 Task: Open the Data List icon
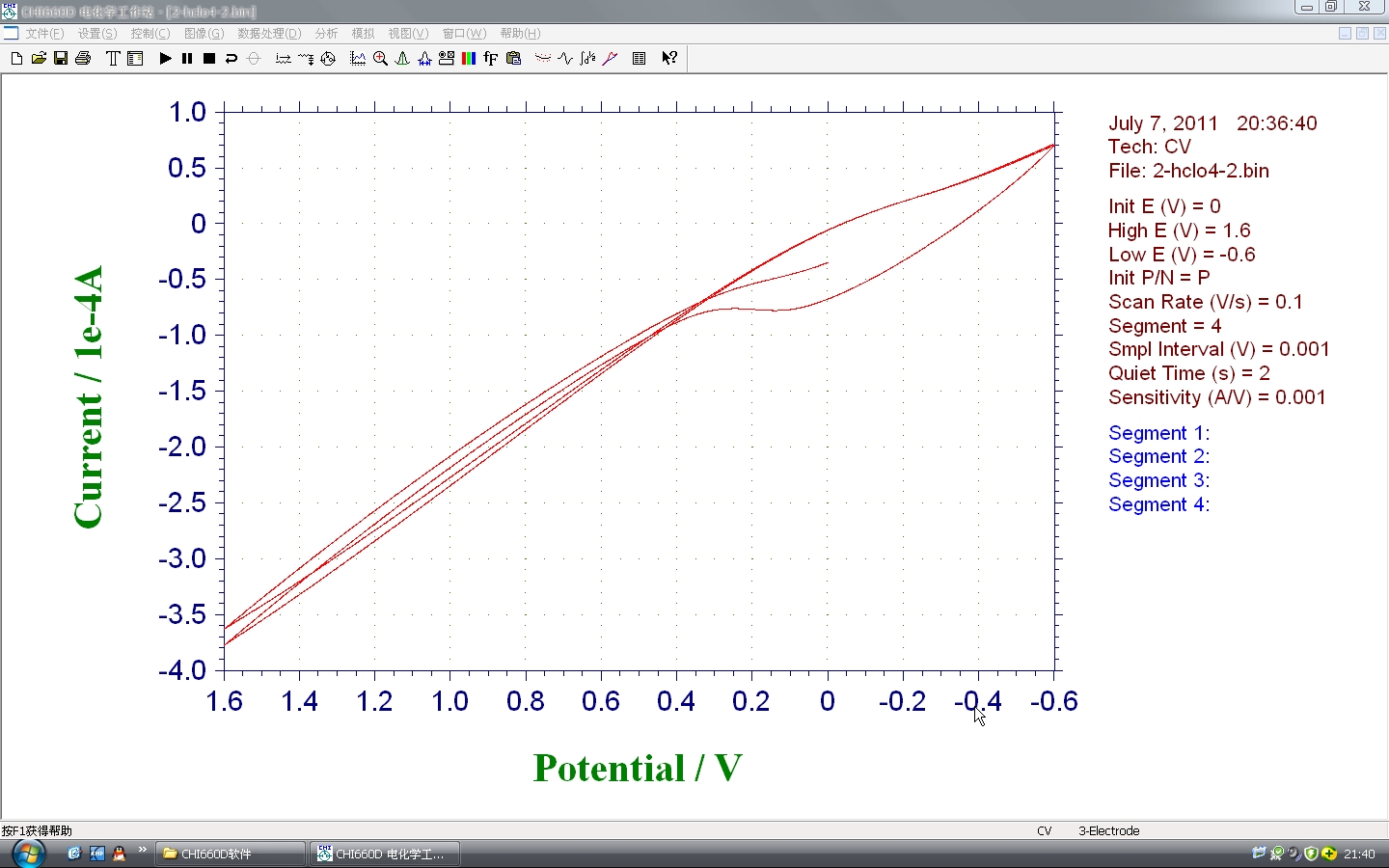639,59
